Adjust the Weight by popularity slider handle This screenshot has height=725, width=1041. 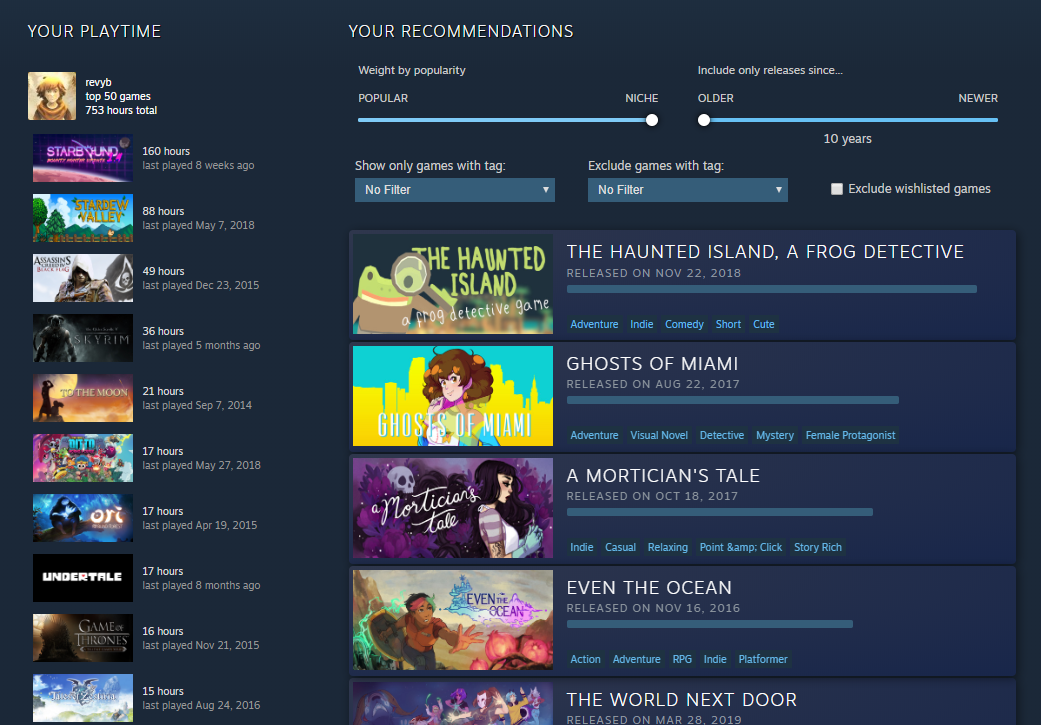click(x=652, y=120)
